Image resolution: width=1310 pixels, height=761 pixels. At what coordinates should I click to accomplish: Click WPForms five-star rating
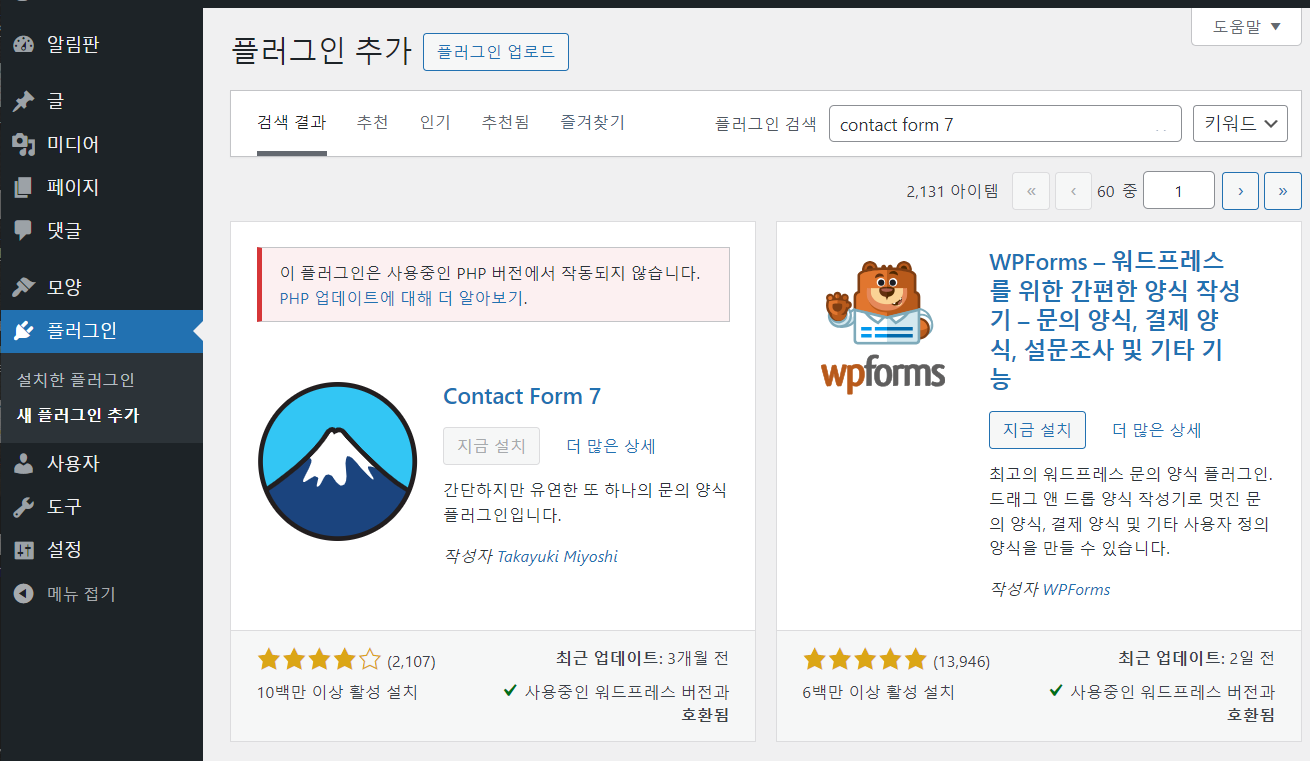point(865,660)
